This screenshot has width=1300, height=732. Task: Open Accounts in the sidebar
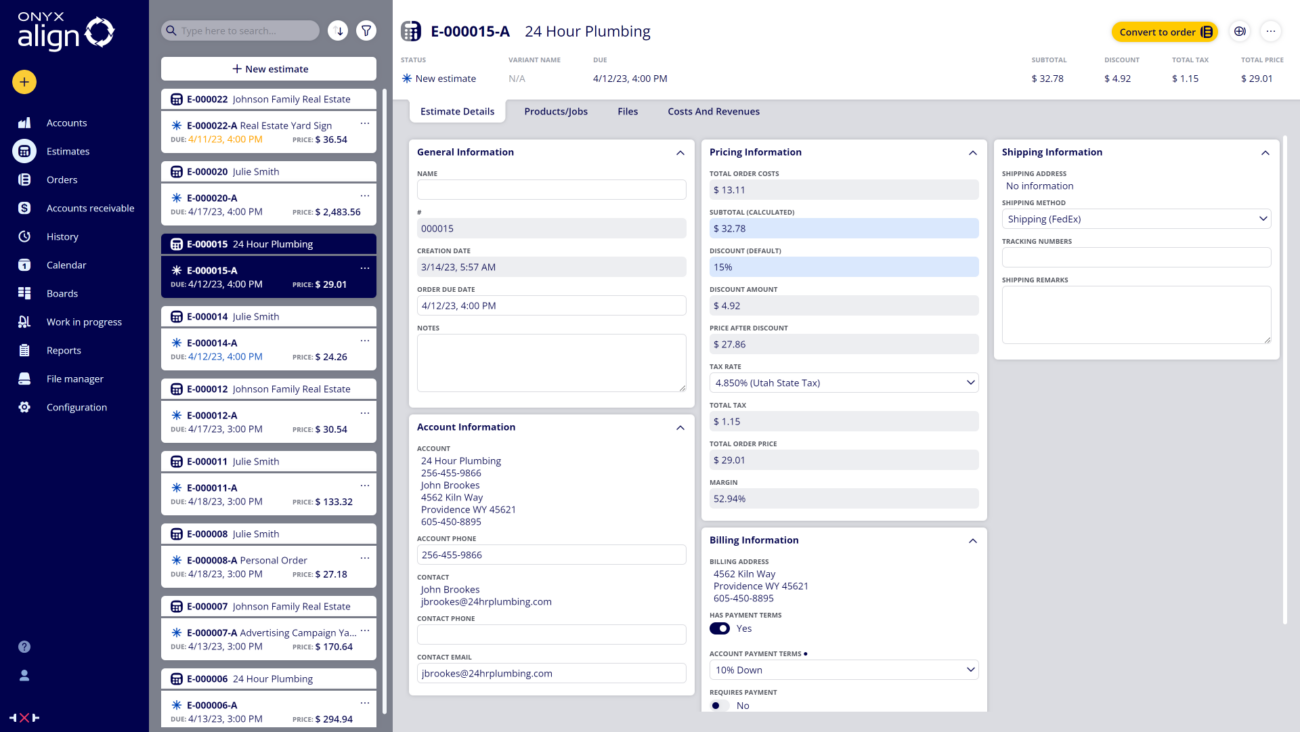66,123
